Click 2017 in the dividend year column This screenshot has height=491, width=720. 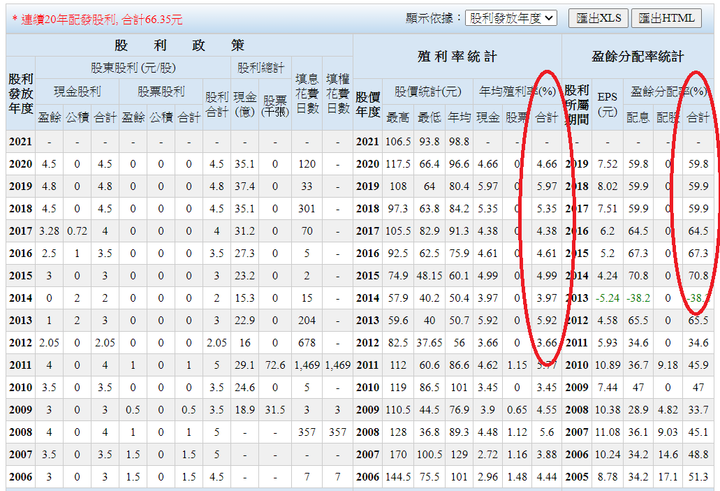tap(21, 231)
